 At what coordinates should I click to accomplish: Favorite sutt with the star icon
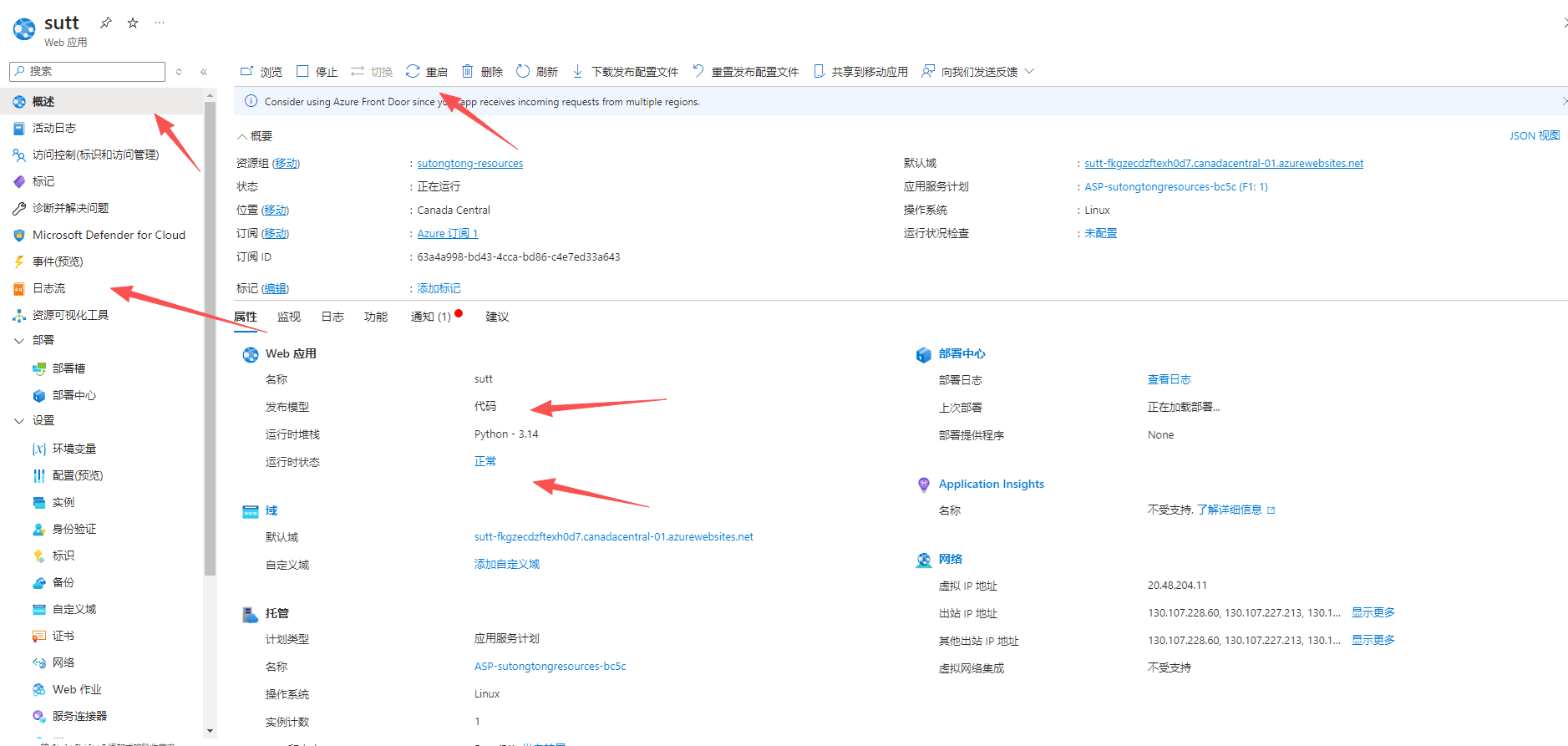[133, 23]
